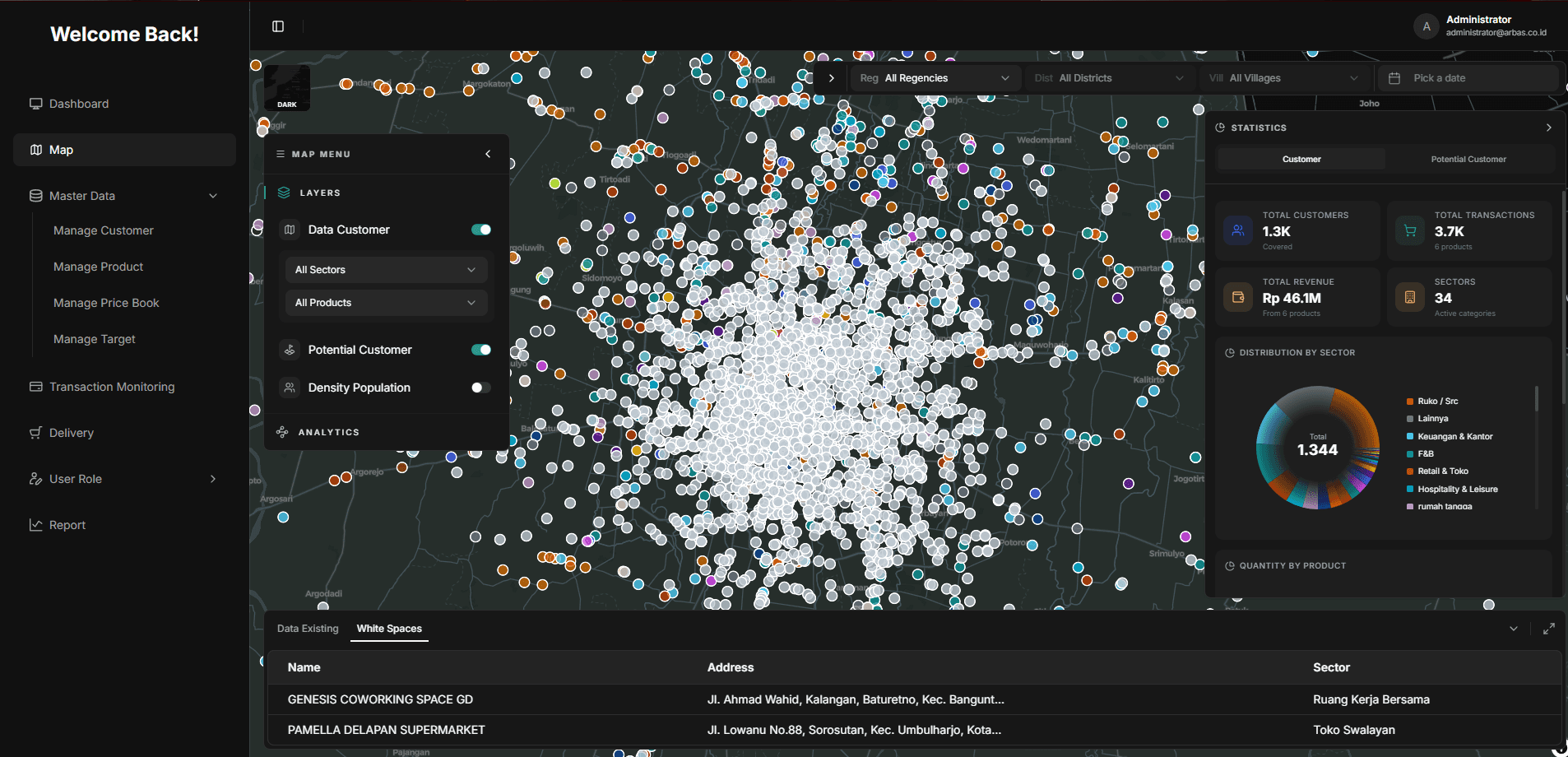This screenshot has width=1568, height=757.
Task: Click the Statistics pie icon
Action: (x=1220, y=128)
